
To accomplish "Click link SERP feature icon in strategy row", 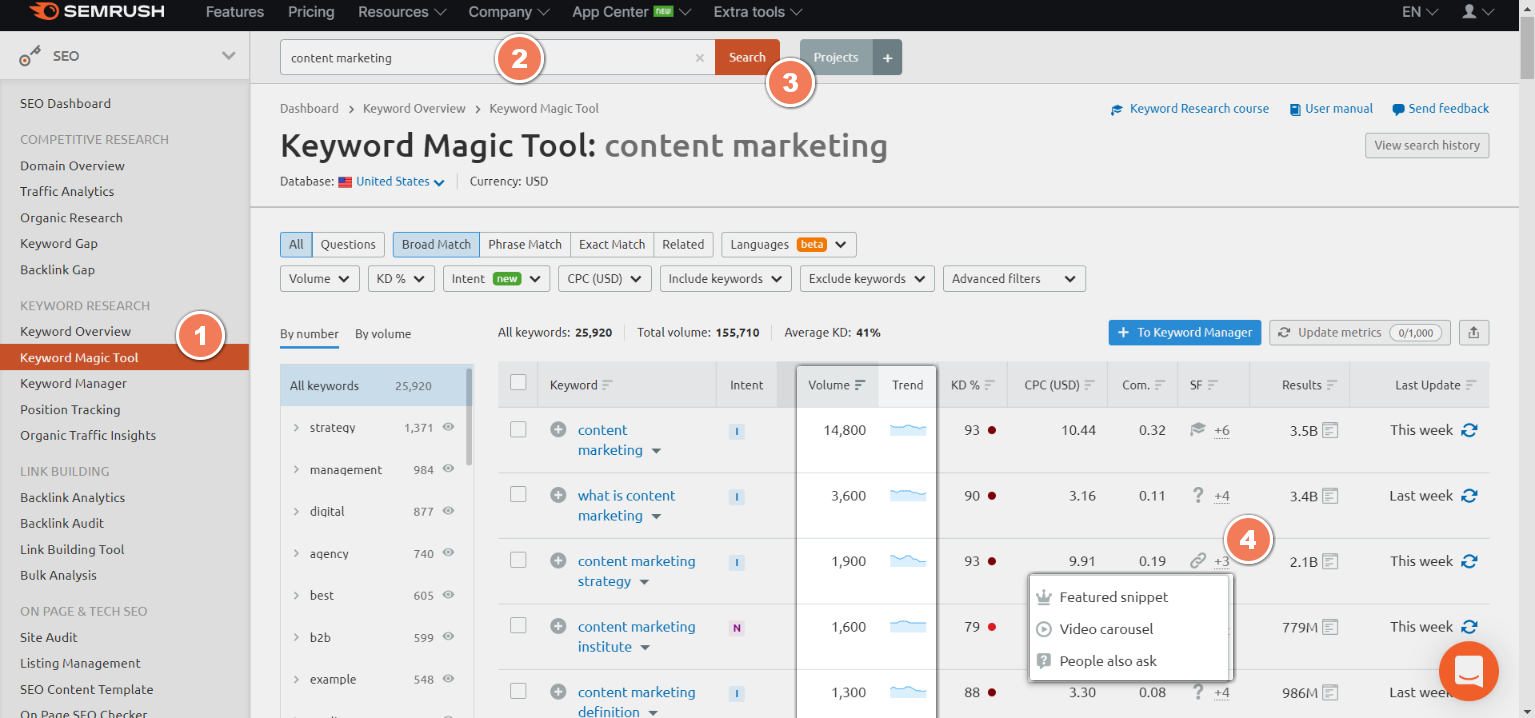I will tap(1197, 561).
